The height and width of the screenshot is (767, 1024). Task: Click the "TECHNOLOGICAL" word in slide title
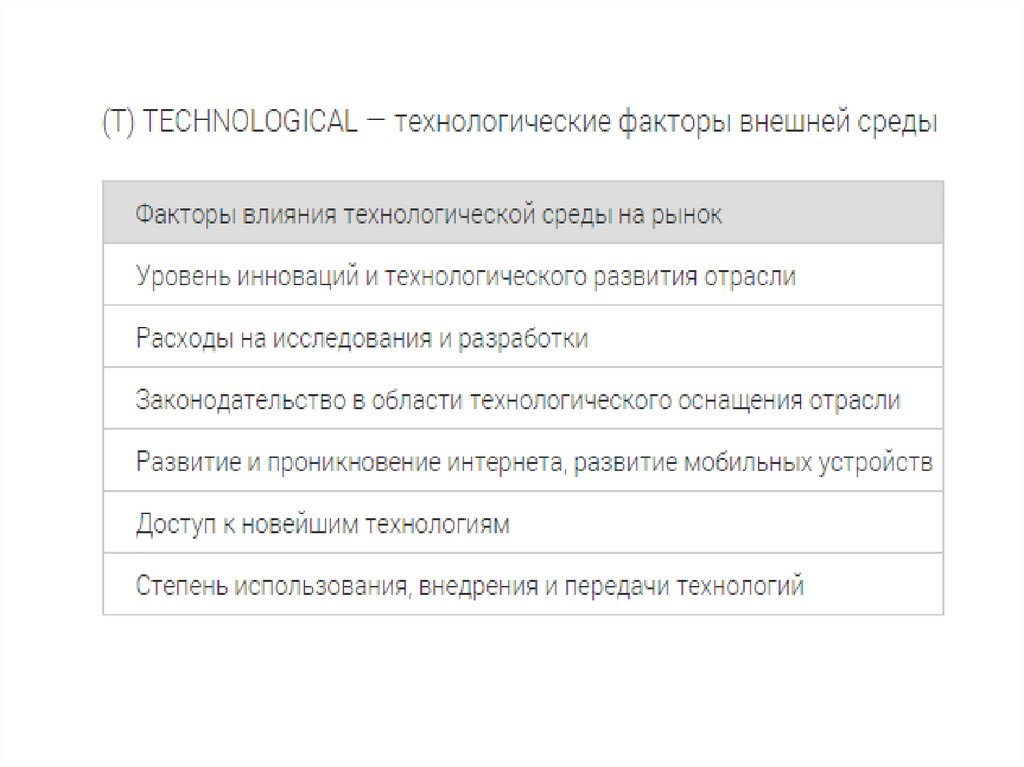(x=250, y=122)
